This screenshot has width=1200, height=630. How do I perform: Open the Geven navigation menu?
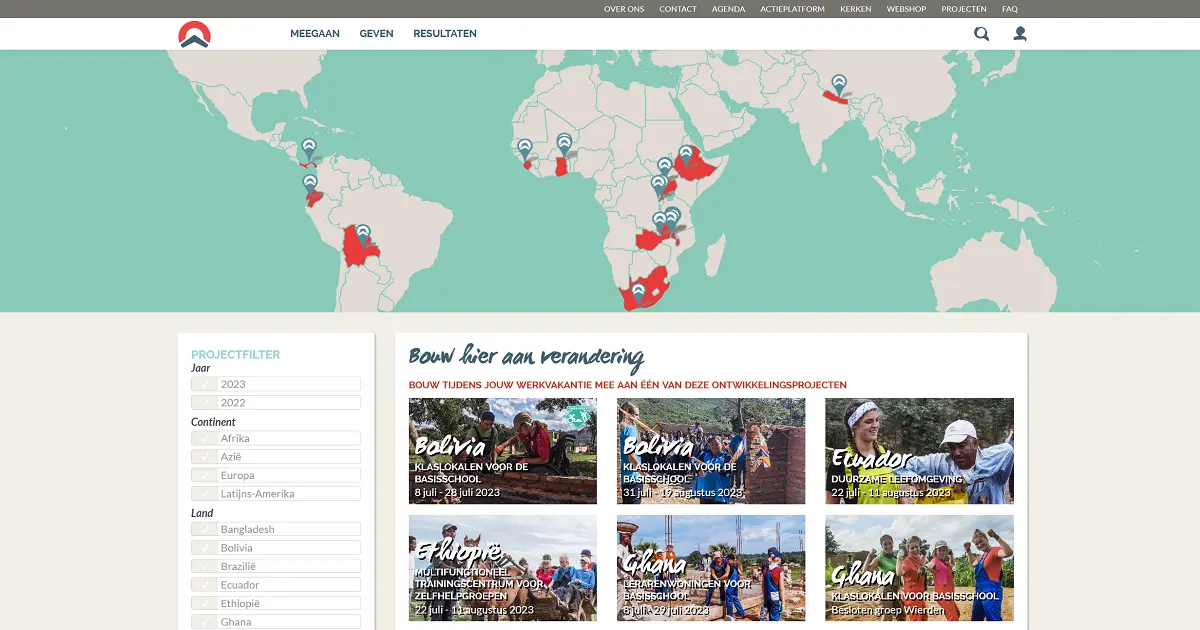[376, 34]
